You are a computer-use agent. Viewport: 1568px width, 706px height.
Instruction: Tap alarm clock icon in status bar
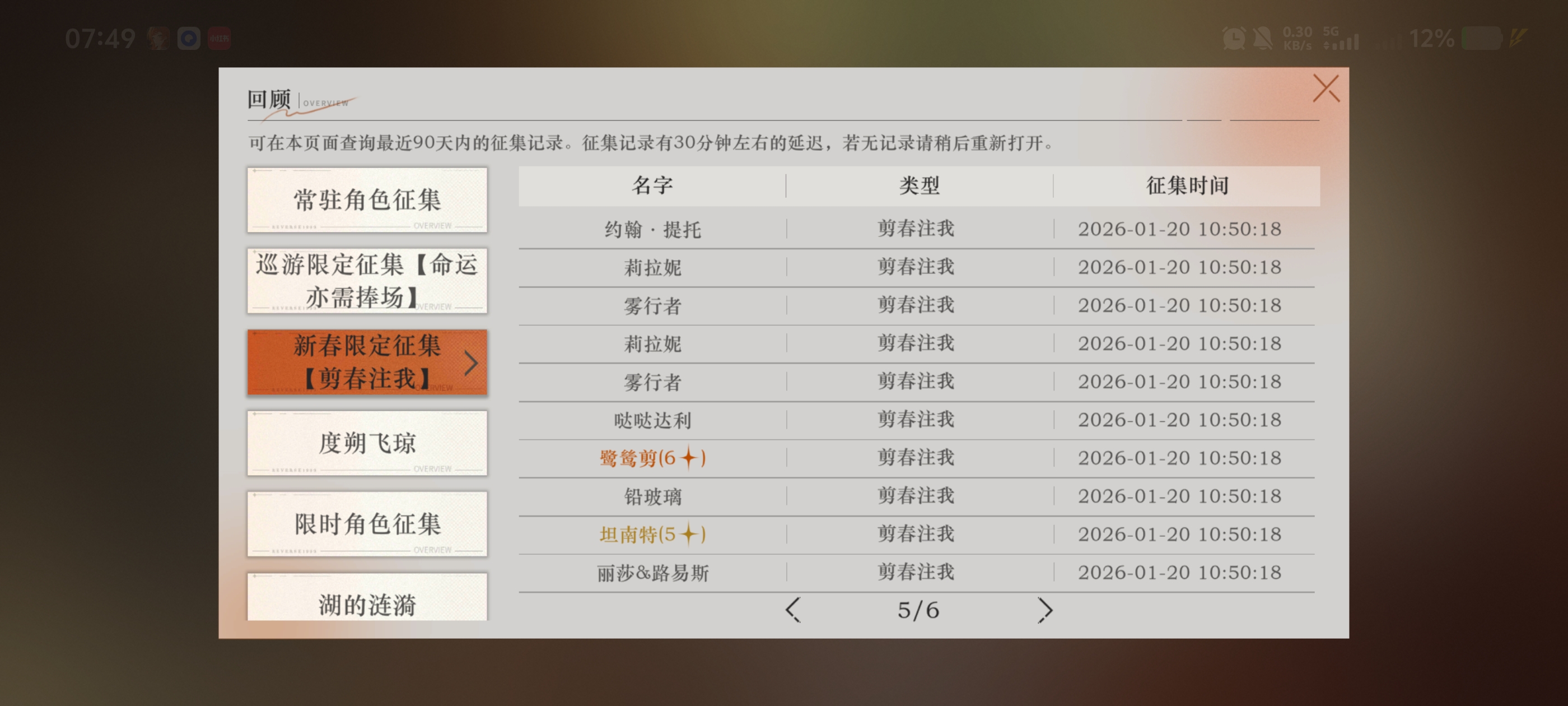click(1234, 39)
